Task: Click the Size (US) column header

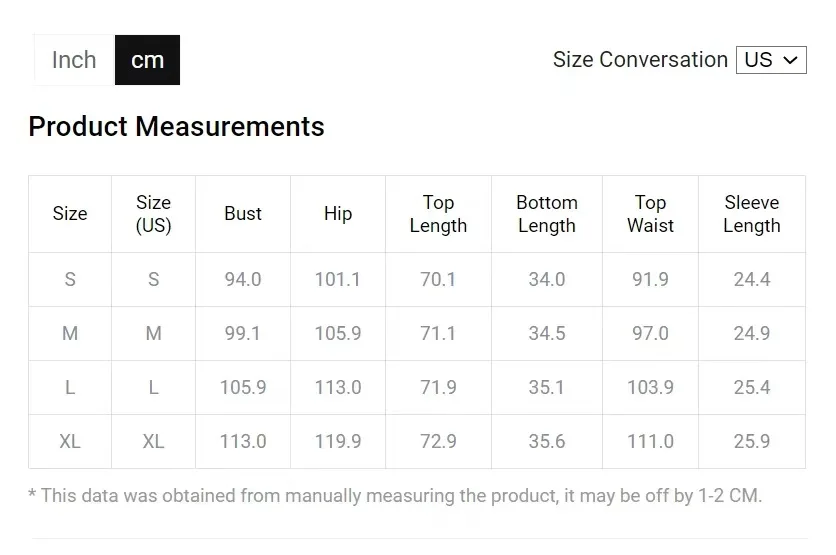Action: click(x=153, y=214)
